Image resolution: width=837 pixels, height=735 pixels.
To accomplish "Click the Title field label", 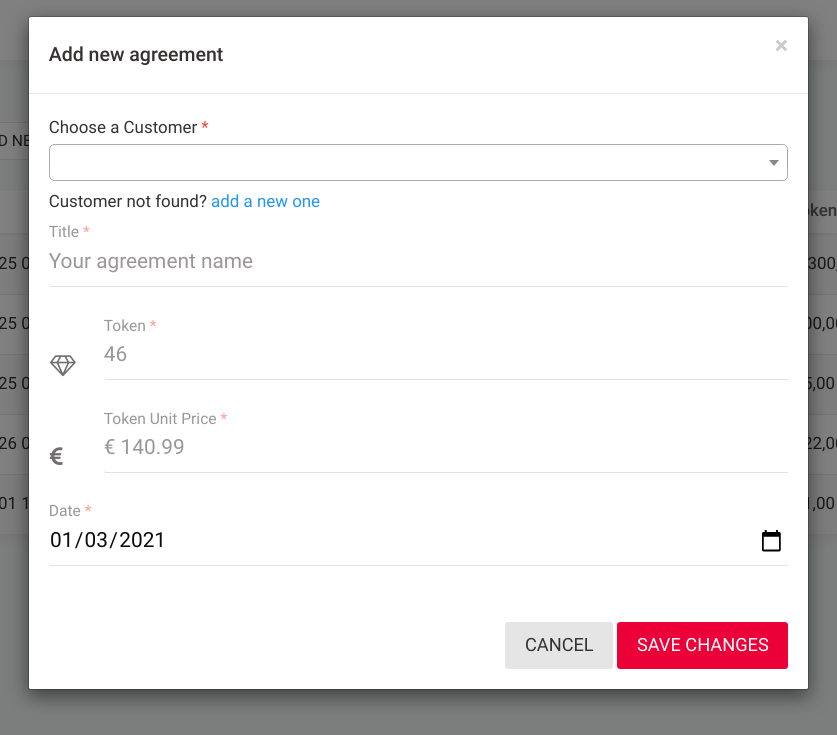I will pyautogui.click(x=64, y=232).
